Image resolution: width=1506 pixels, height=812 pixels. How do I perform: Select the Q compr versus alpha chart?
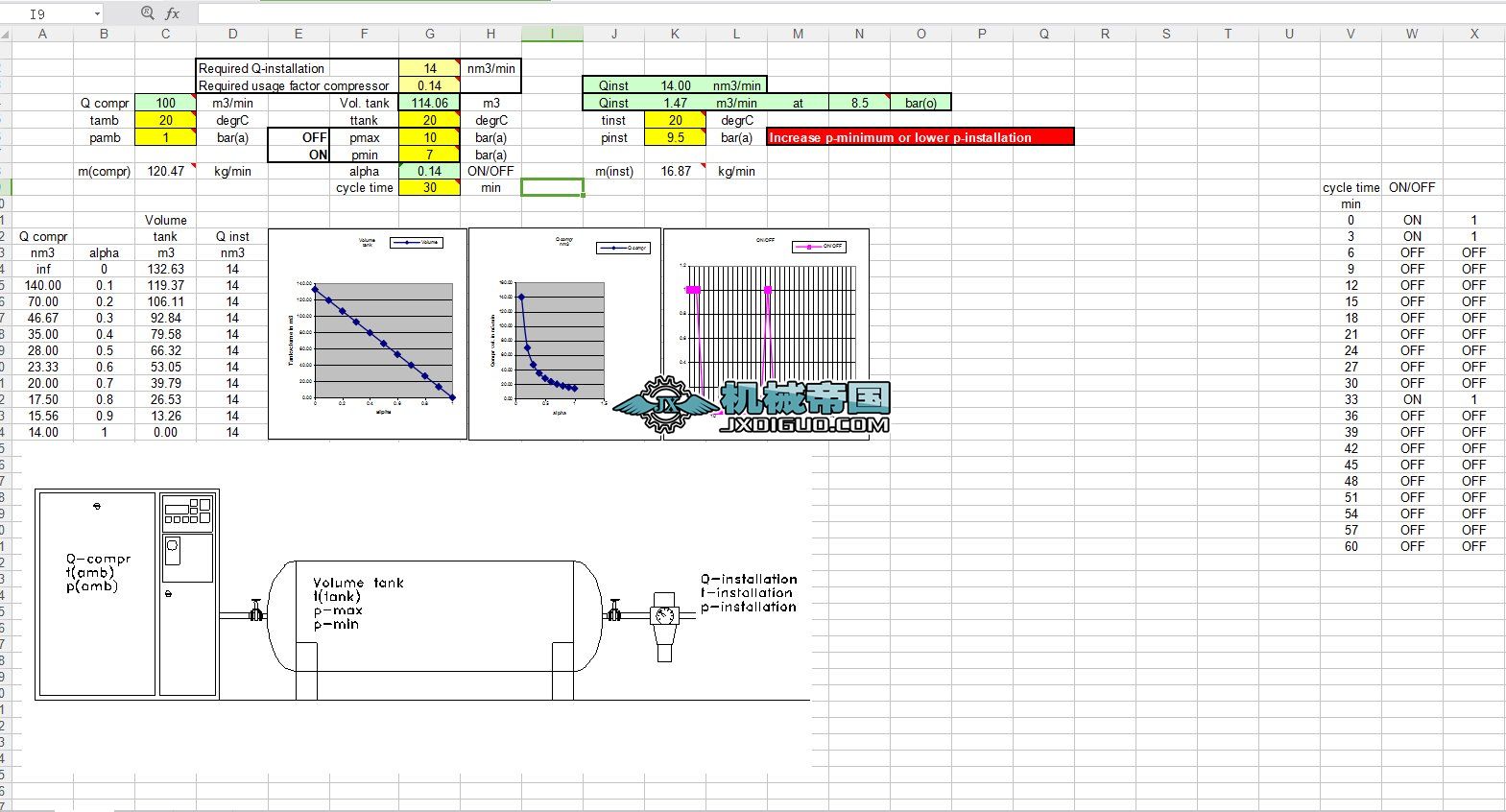(x=564, y=334)
